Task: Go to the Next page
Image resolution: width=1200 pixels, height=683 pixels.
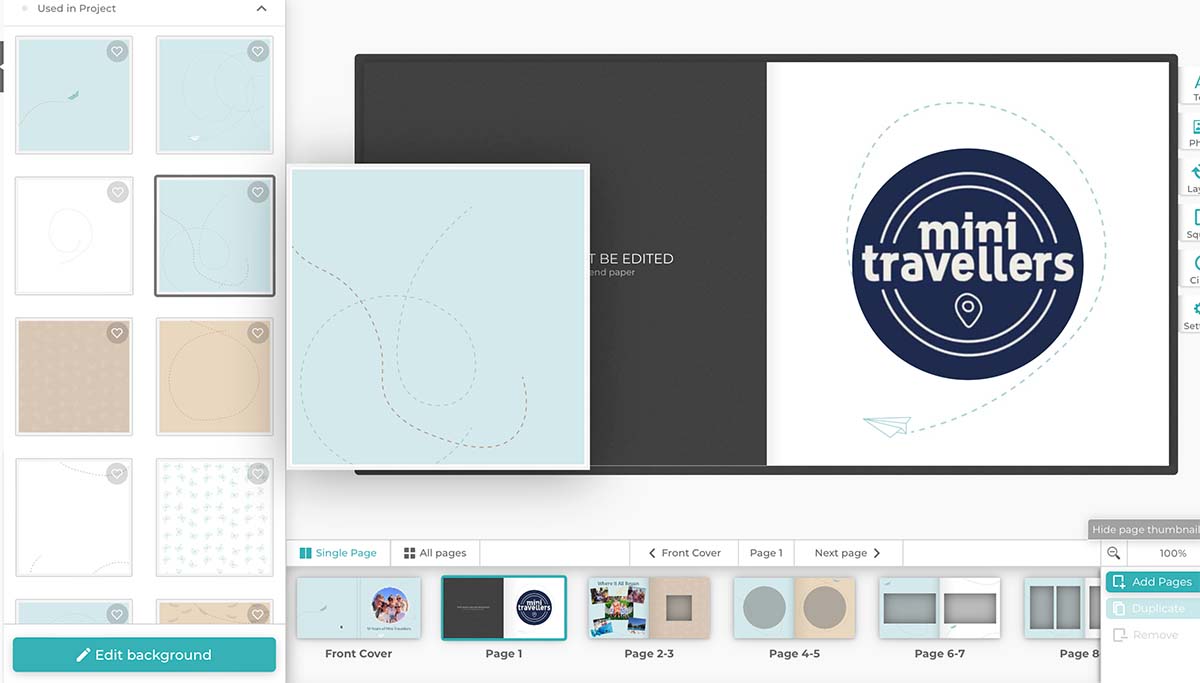Action: (848, 553)
